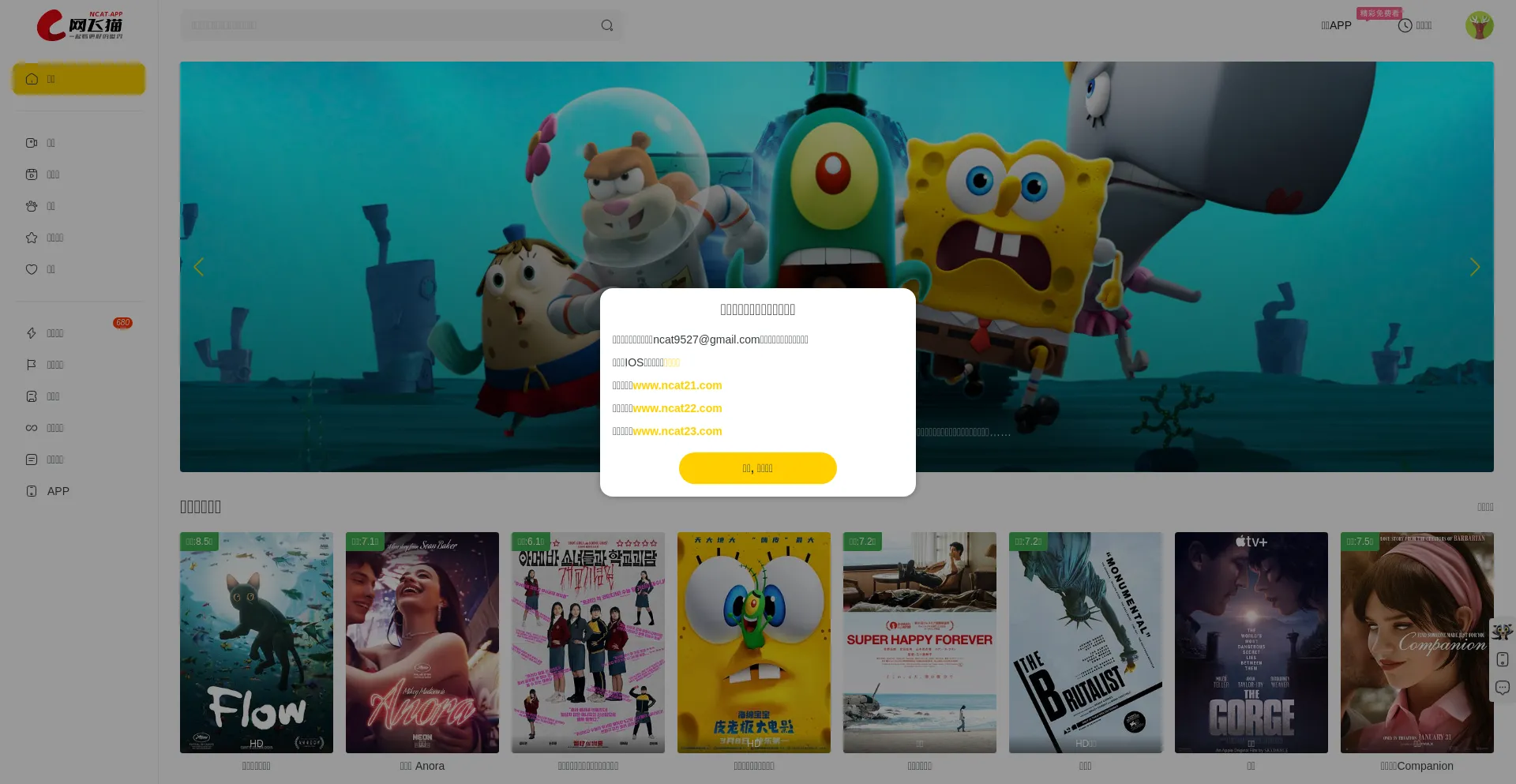
Task: Click the 8.5 rating tag on Flow
Action: (x=199, y=542)
